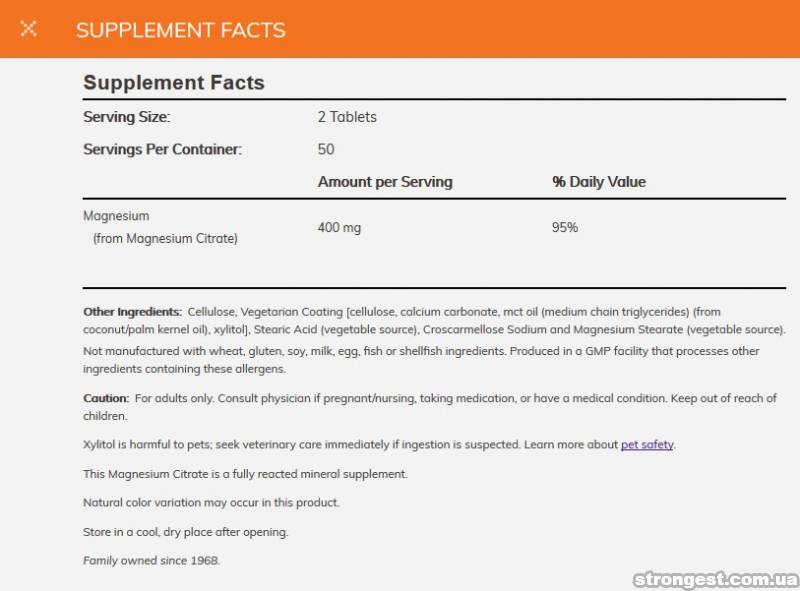The image size is (800, 591).
Task: Click the 2 Tablets value
Action: [x=347, y=117]
